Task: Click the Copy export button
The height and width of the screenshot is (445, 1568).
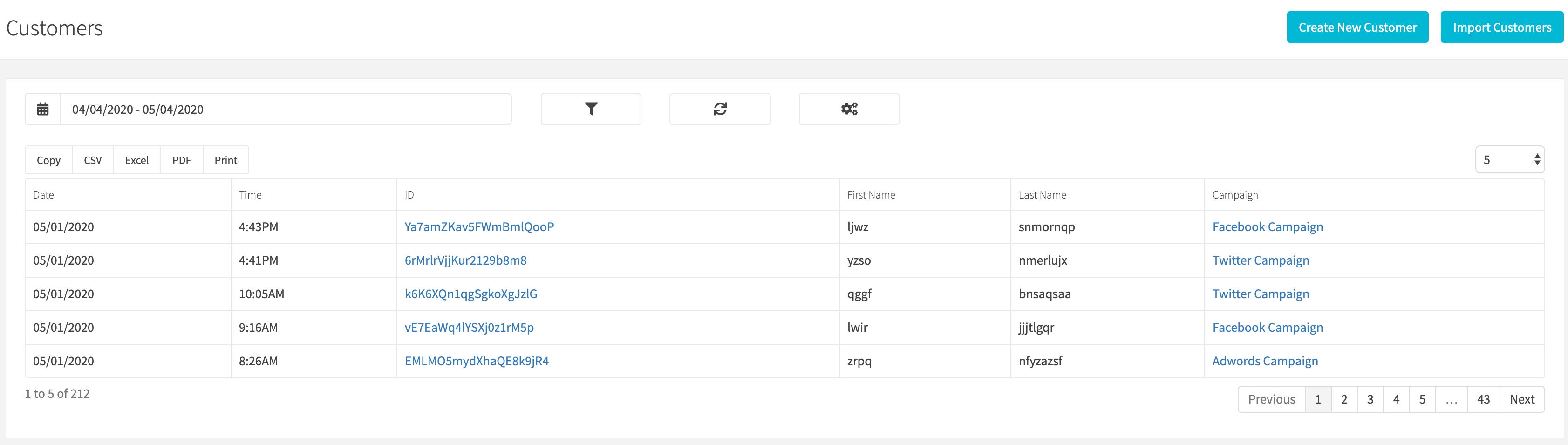Action: (x=49, y=160)
